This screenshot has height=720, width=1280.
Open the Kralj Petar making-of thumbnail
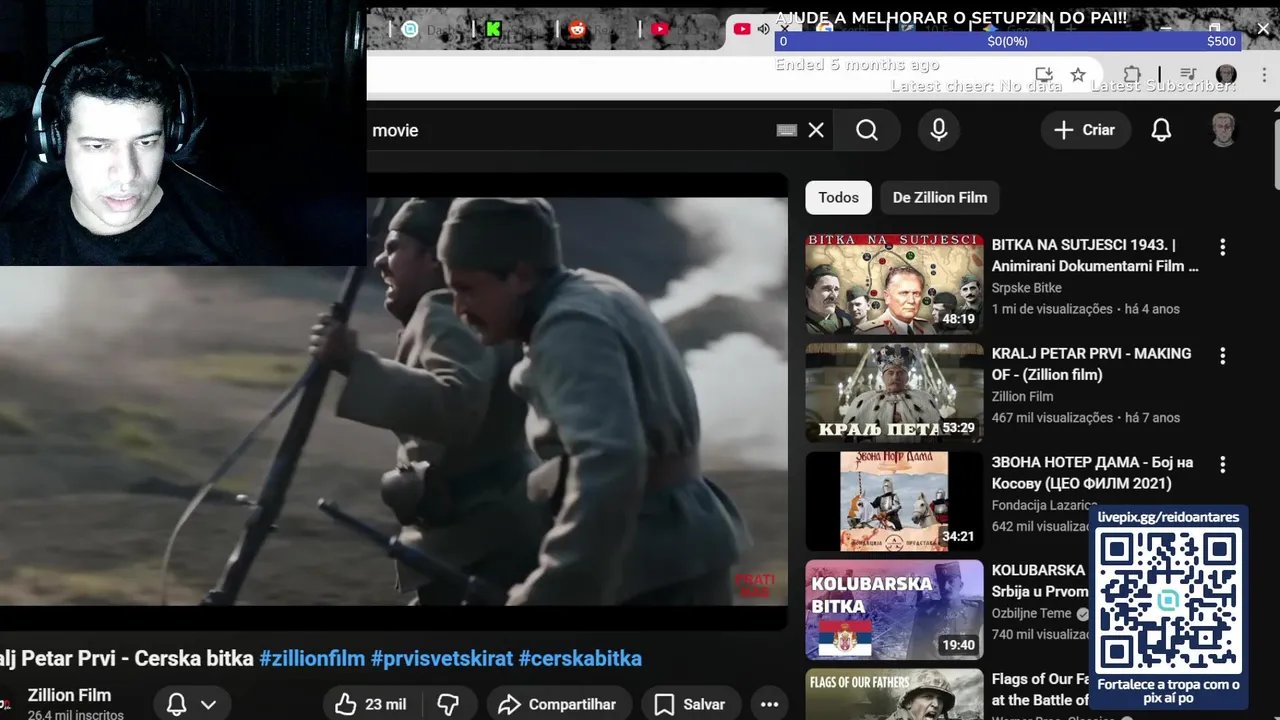[x=894, y=393]
